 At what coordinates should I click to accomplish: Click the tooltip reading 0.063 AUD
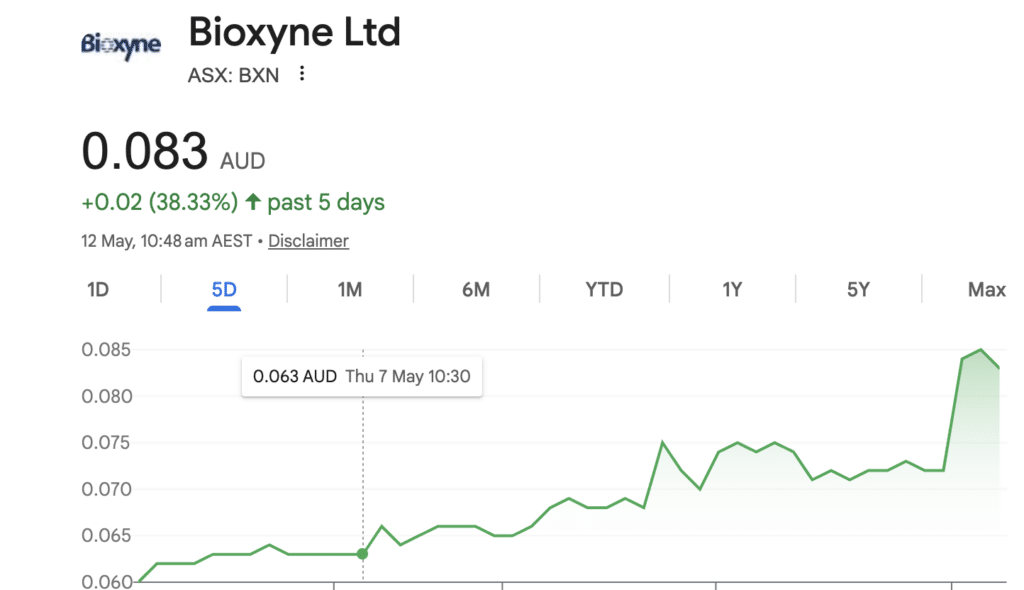pyautogui.click(x=362, y=376)
